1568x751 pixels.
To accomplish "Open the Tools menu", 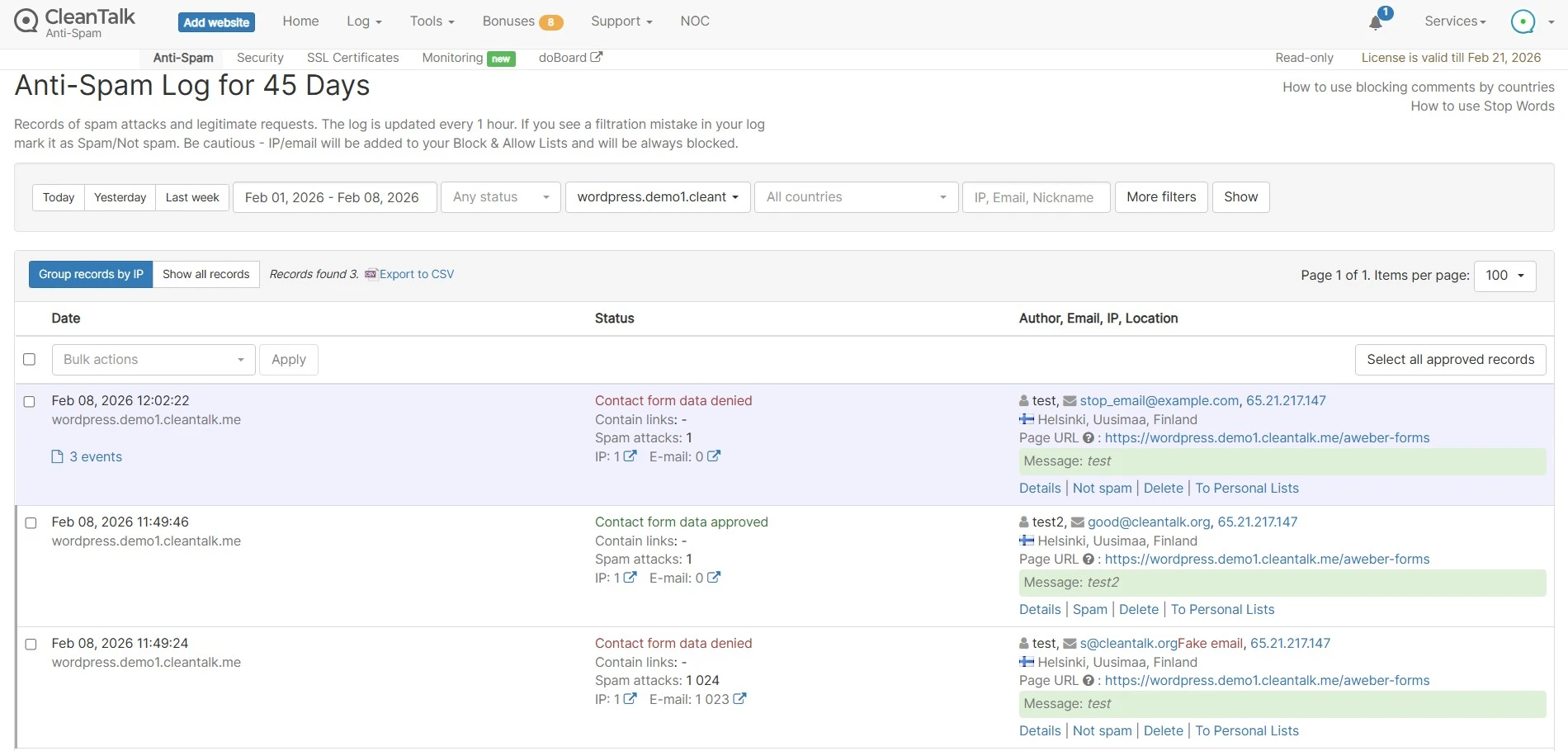I will click(432, 21).
